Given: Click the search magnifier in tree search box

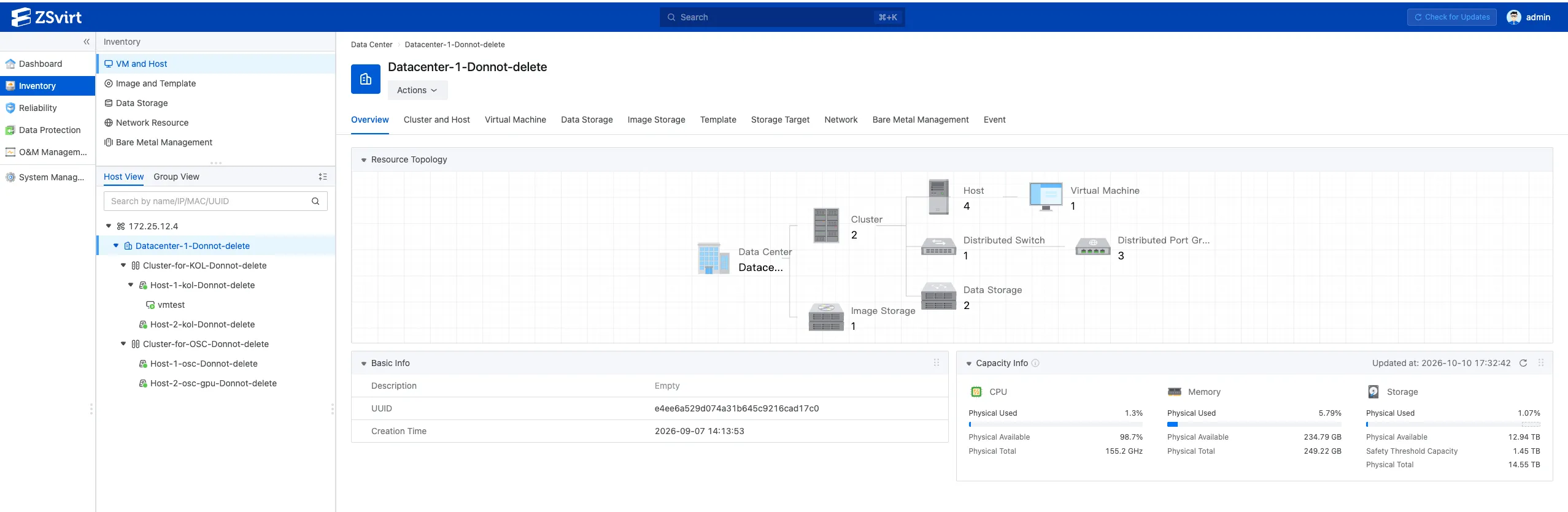Looking at the screenshot, I should (x=315, y=201).
